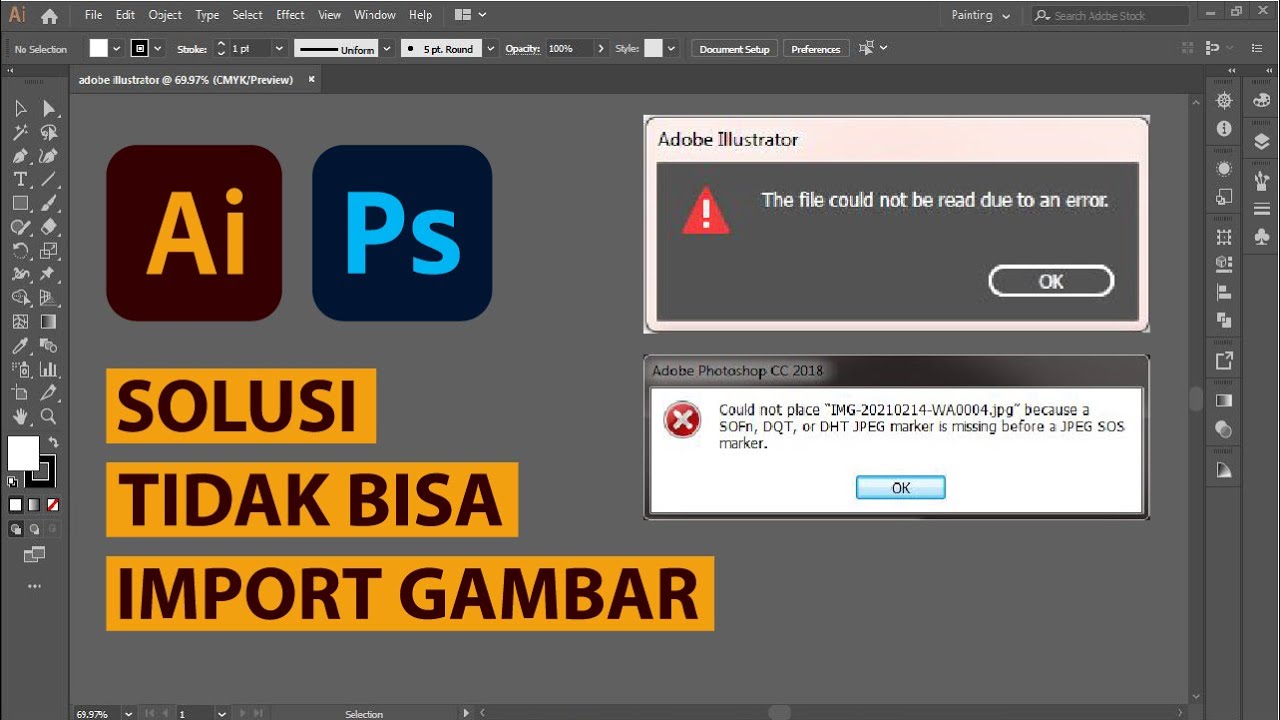Go to Illustrator Home screen icon

49,16
